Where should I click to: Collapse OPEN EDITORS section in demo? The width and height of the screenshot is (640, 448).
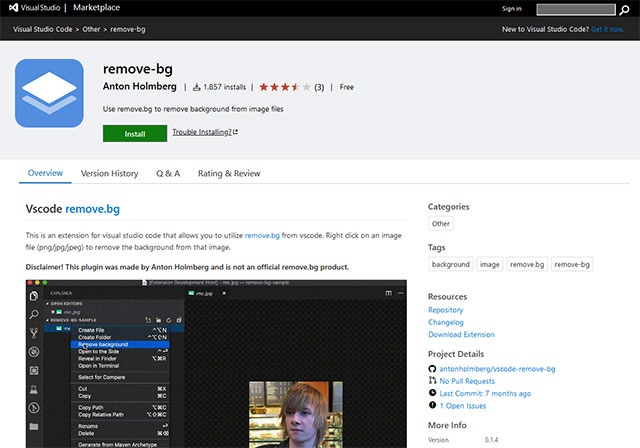(64, 304)
